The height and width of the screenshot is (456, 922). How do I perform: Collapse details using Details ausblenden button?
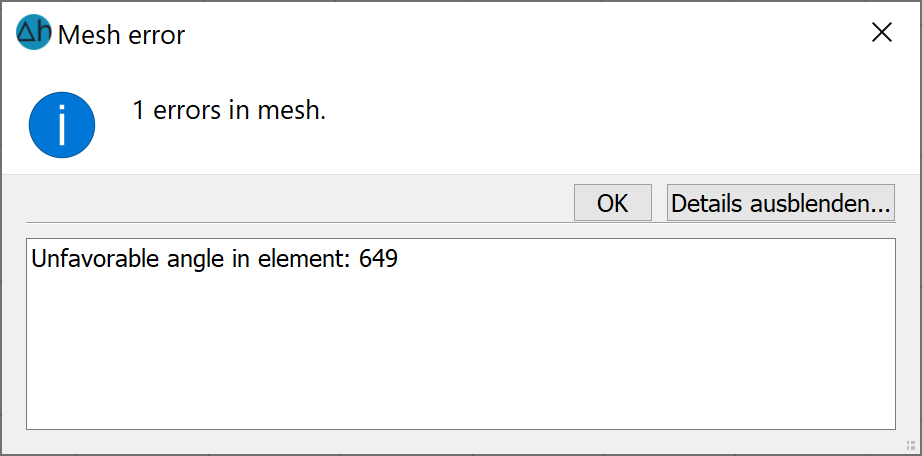[x=781, y=203]
